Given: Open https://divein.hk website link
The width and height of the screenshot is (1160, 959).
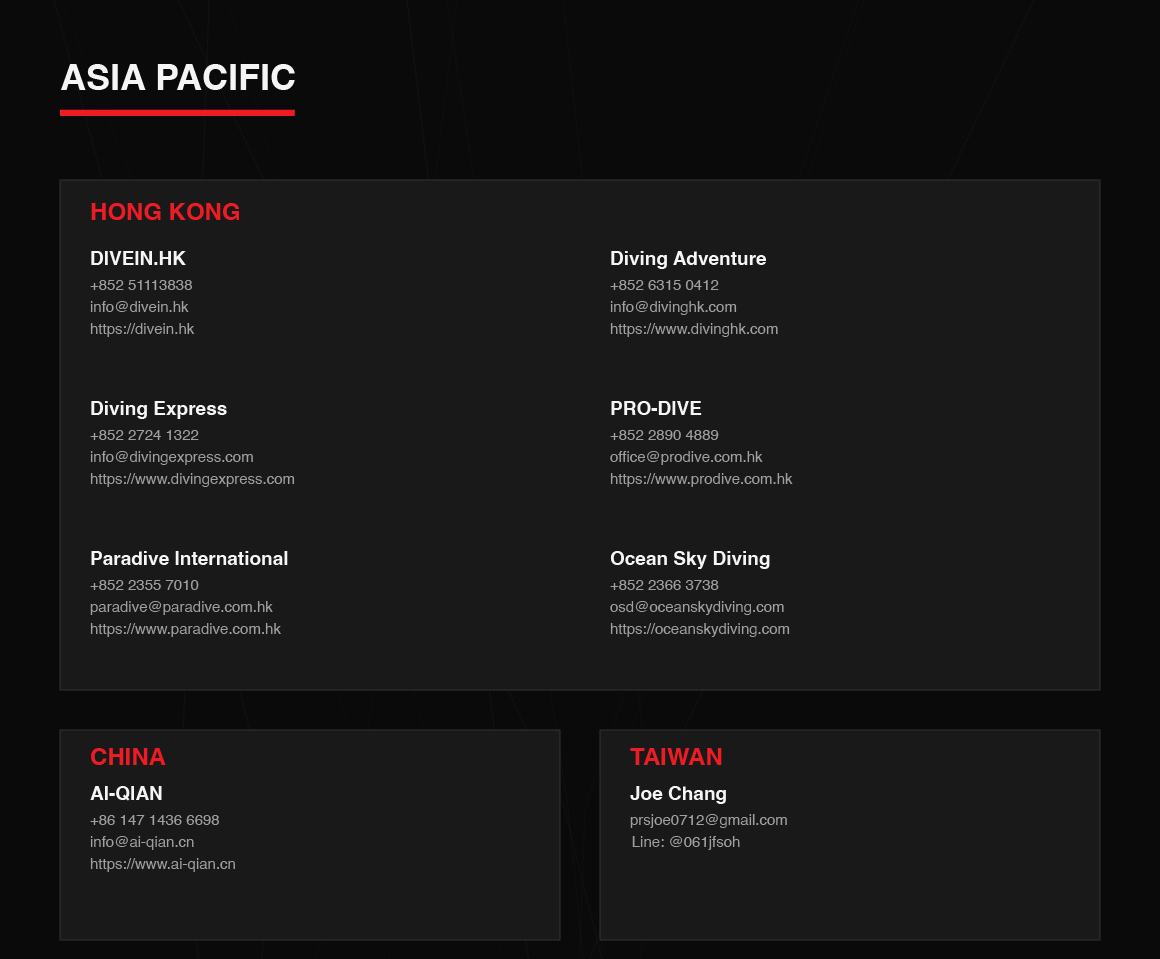Looking at the screenshot, I should pos(142,329).
